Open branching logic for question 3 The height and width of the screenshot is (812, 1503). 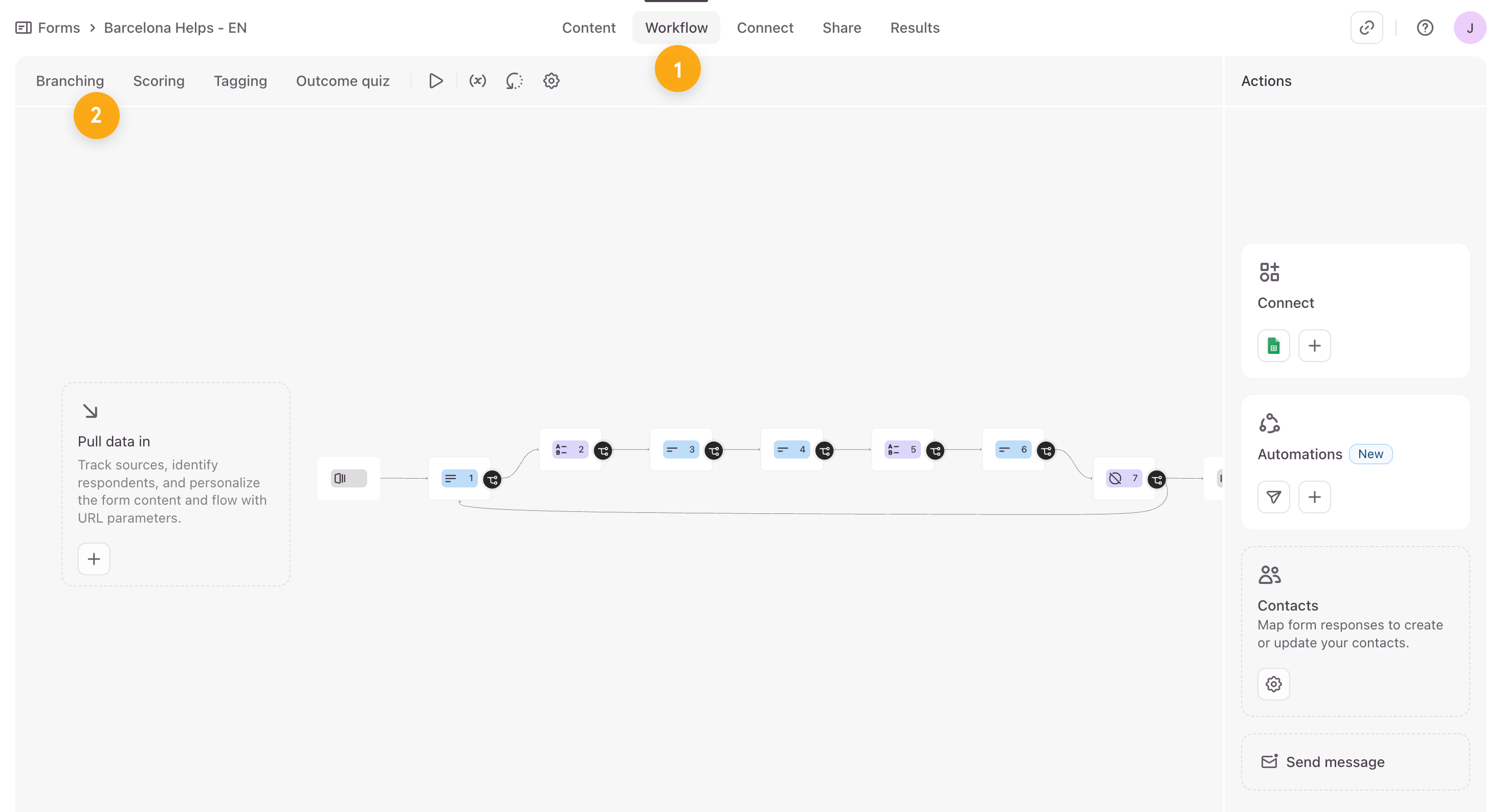714,450
